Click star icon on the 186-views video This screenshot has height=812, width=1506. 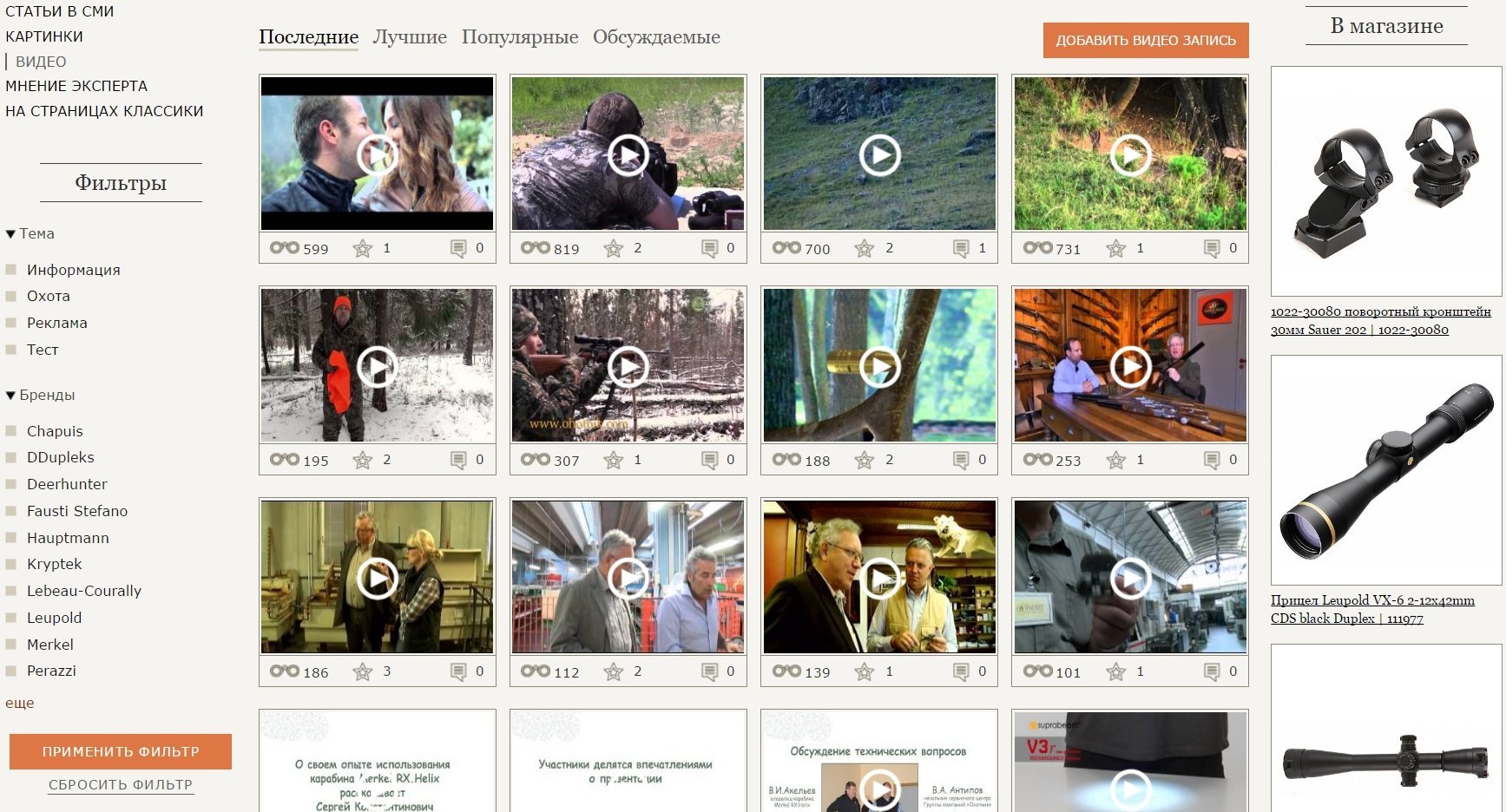(x=363, y=672)
